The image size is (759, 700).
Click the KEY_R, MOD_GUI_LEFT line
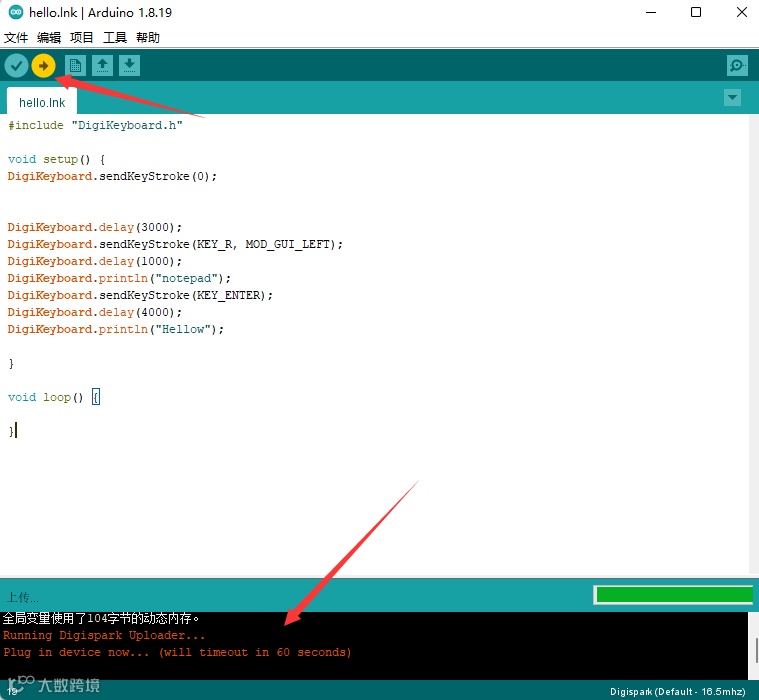click(175, 244)
